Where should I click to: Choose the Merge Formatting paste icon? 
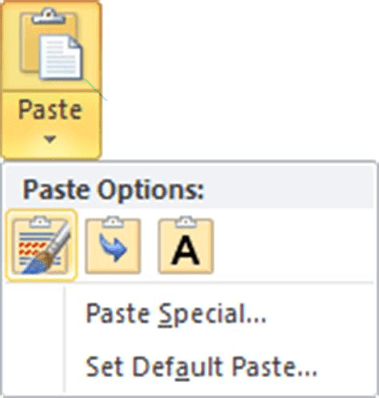tap(113, 245)
